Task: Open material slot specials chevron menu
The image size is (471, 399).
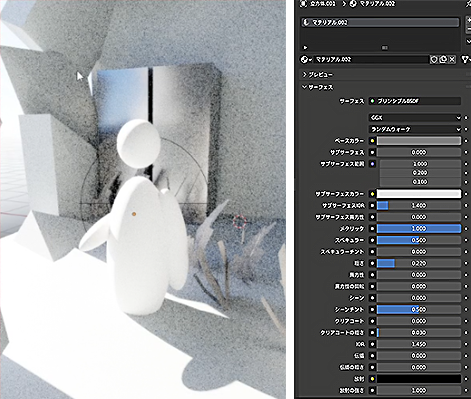Action: click(468, 42)
